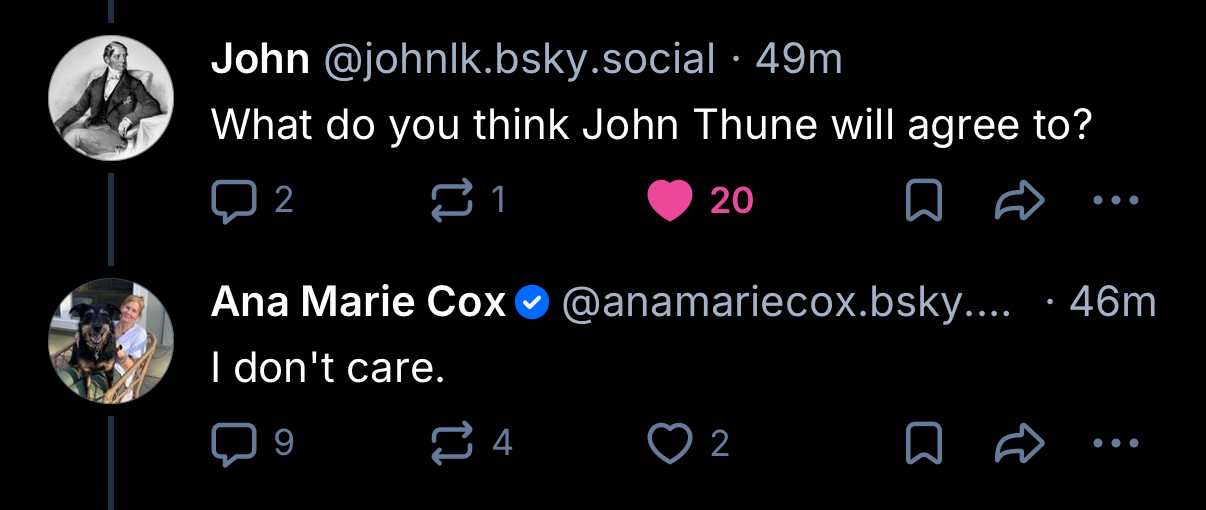Open the @johnlk.bsky.social handle link
Viewport: 1206px width, 510px height.
click(x=519, y=60)
